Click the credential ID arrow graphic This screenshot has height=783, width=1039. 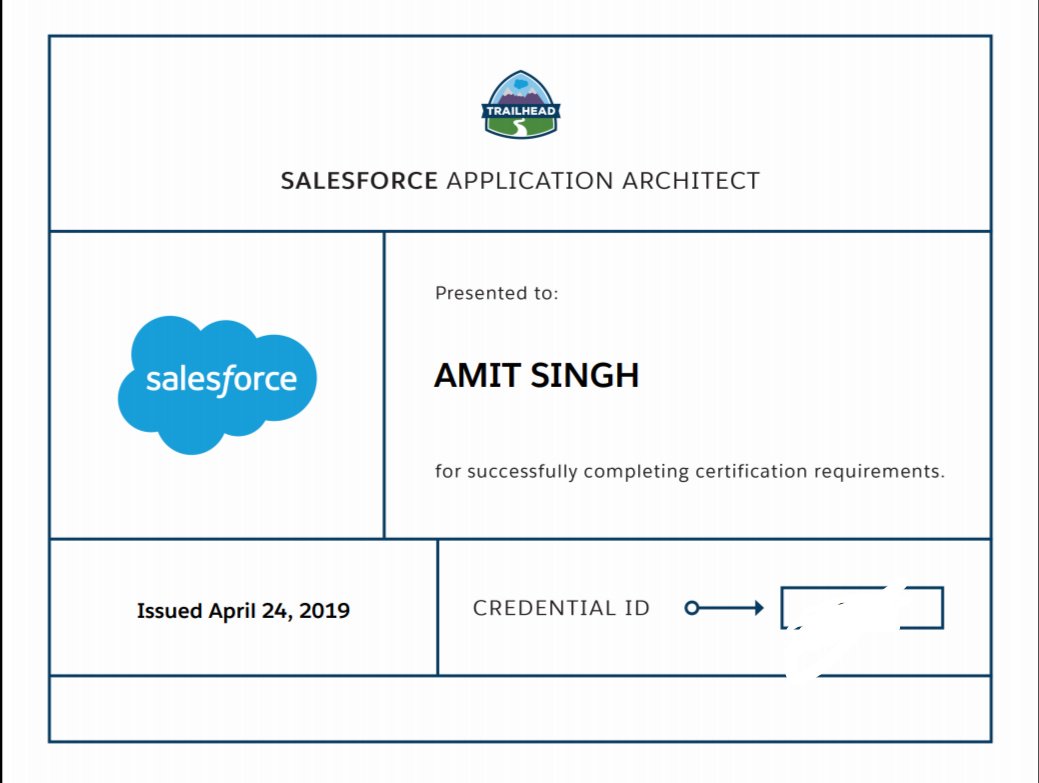(724, 607)
